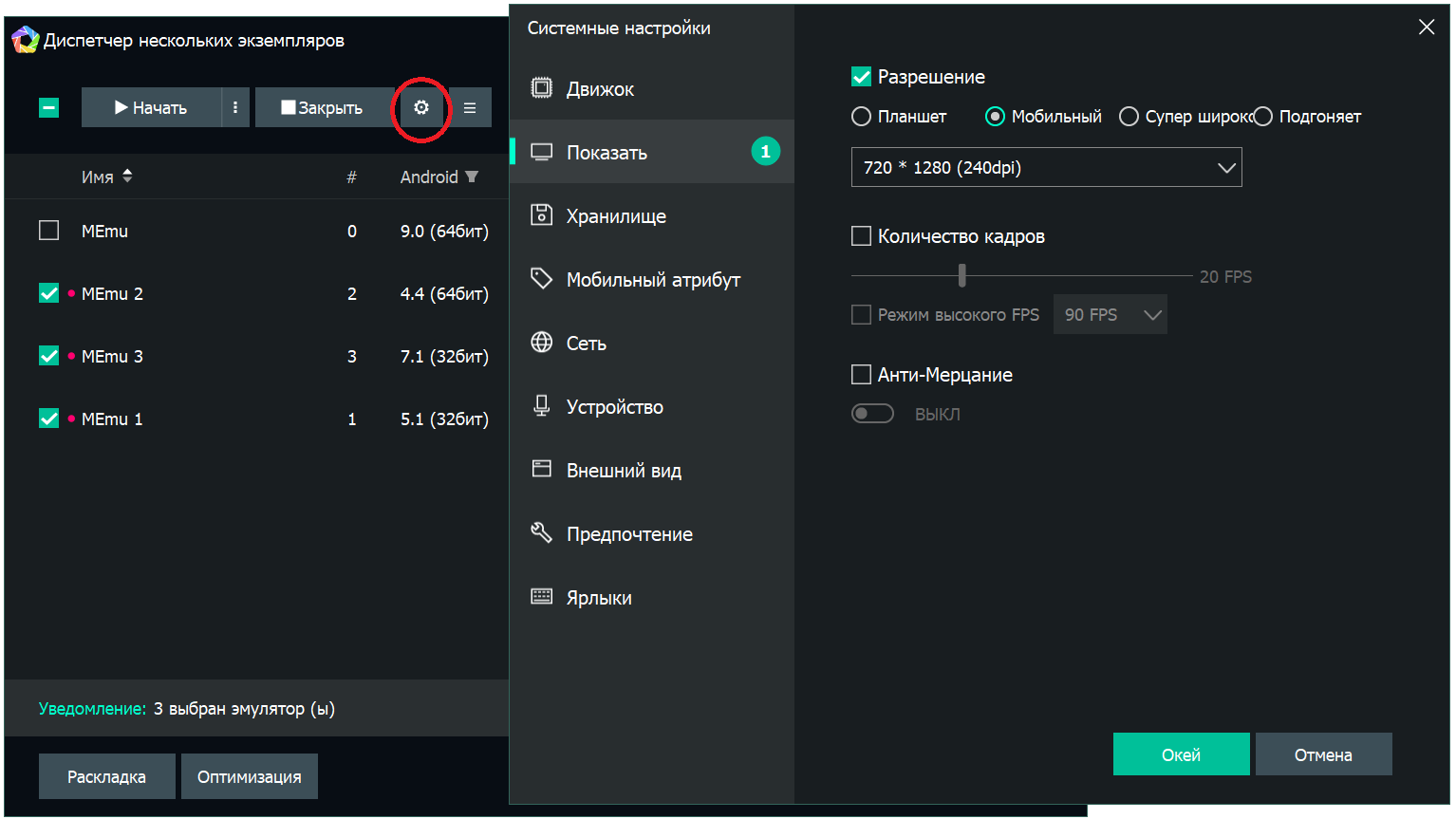
Task: Open the 720 * 1280 resolution dropdown
Action: (x=1047, y=168)
